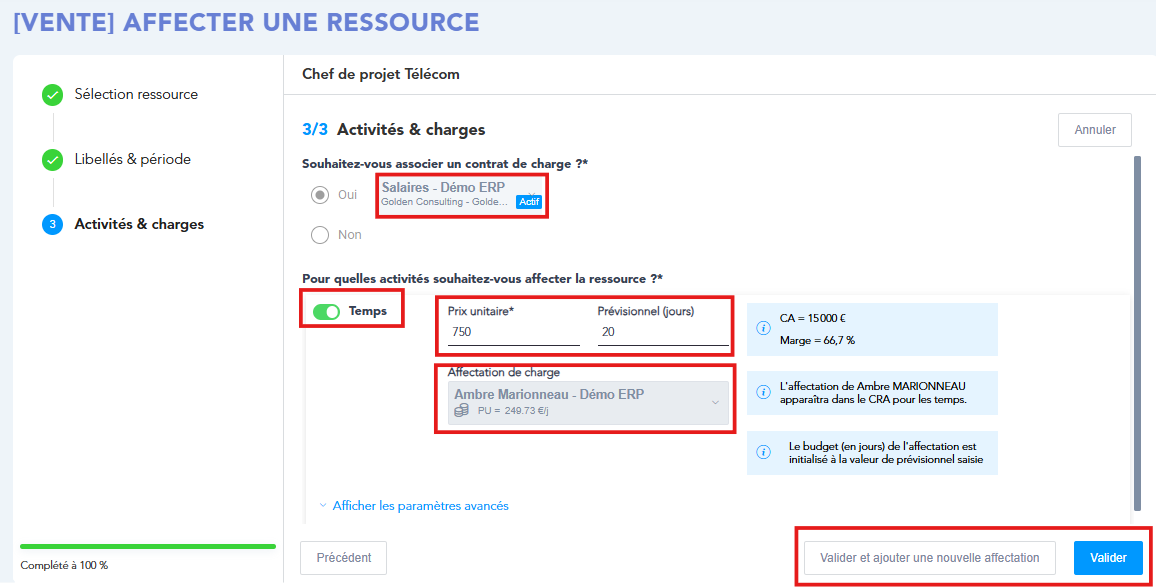This screenshot has height=587, width=1156.
Task: Click the blue step 3 circle icon
Action: click(52, 225)
